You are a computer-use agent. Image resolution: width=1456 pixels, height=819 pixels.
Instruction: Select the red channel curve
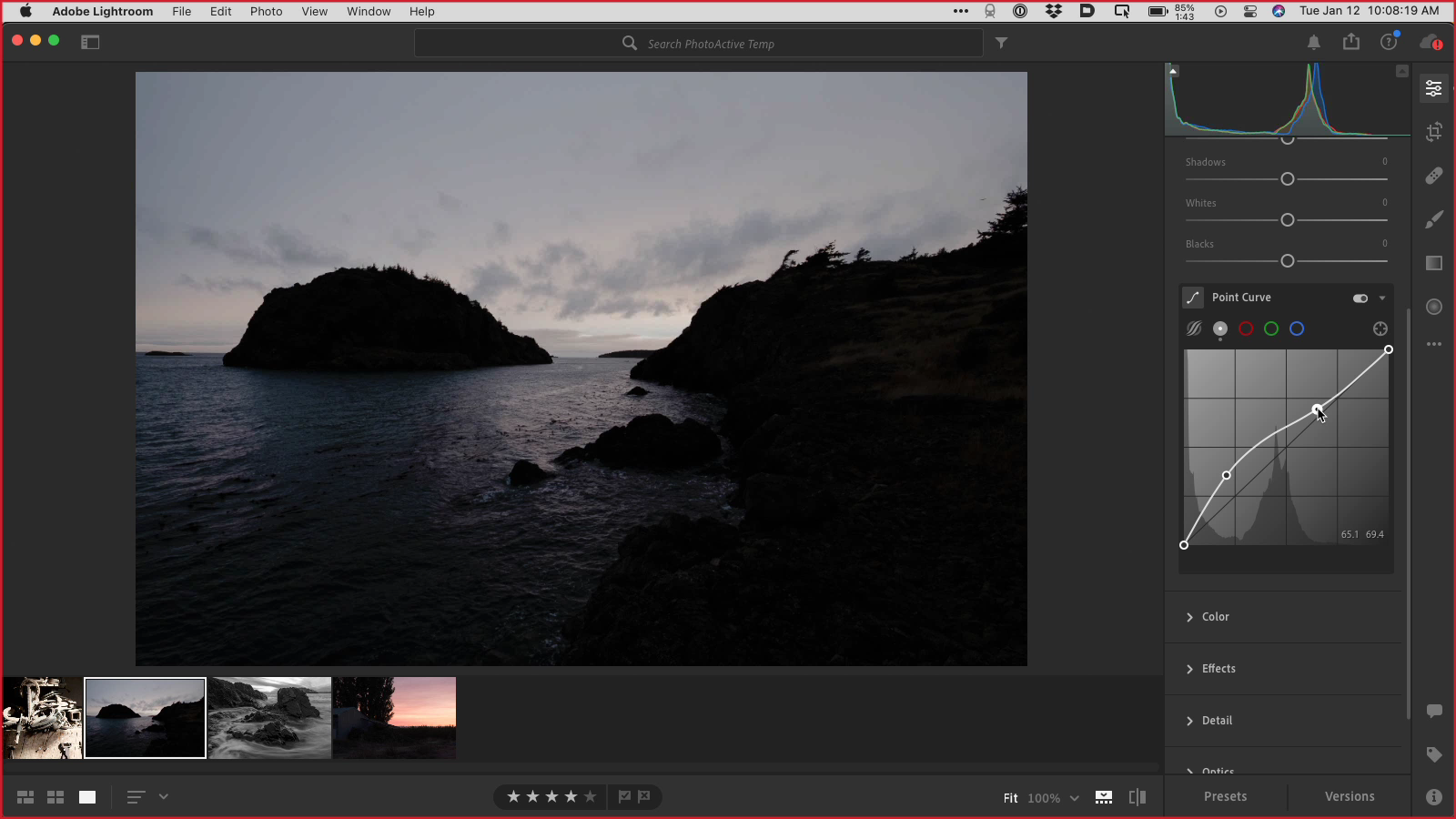point(1246,329)
